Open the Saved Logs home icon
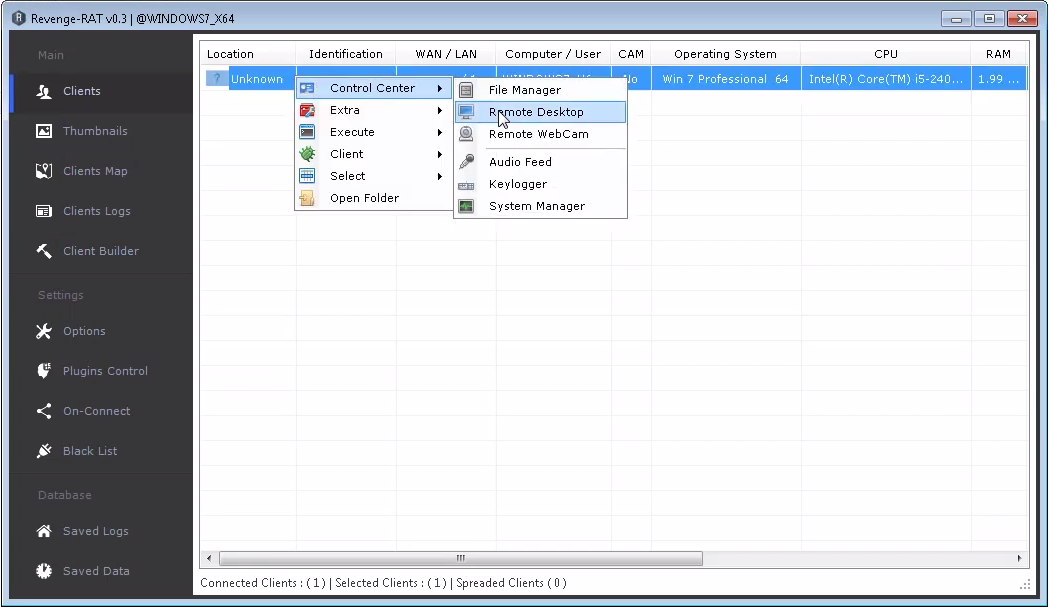This screenshot has width=1049, height=607. 44,531
